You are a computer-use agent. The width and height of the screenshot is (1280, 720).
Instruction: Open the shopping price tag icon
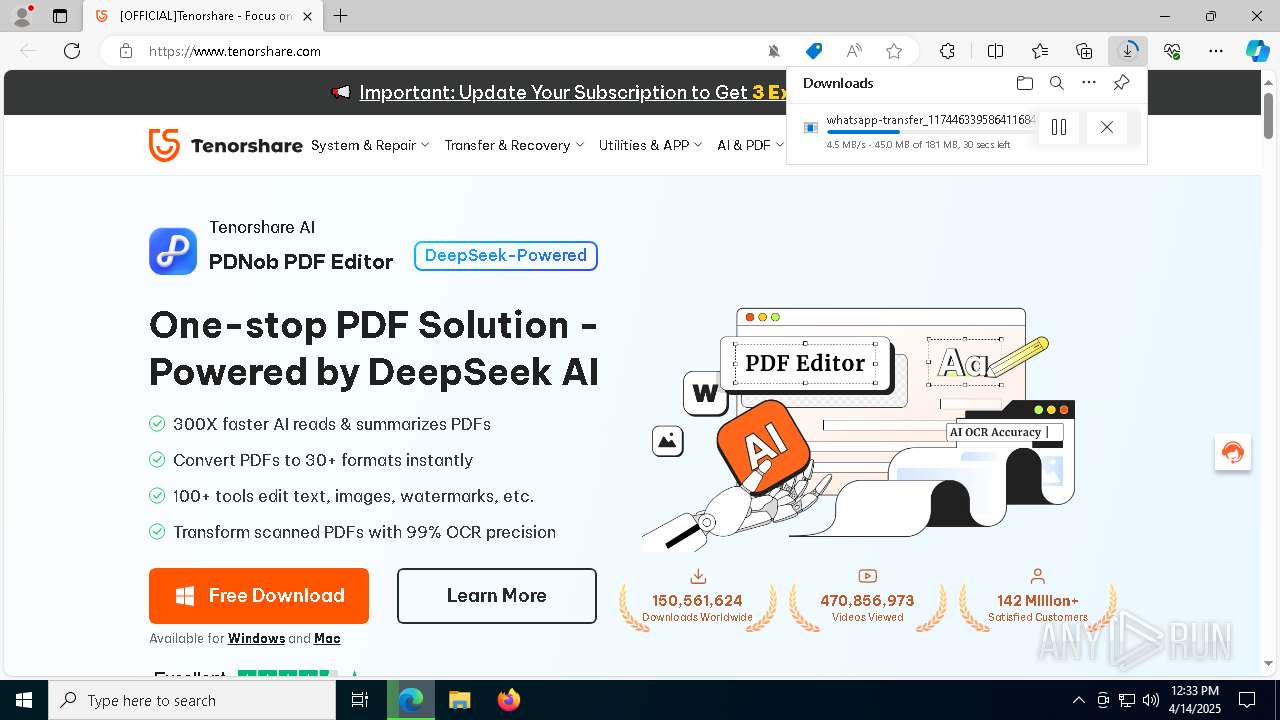pos(814,51)
